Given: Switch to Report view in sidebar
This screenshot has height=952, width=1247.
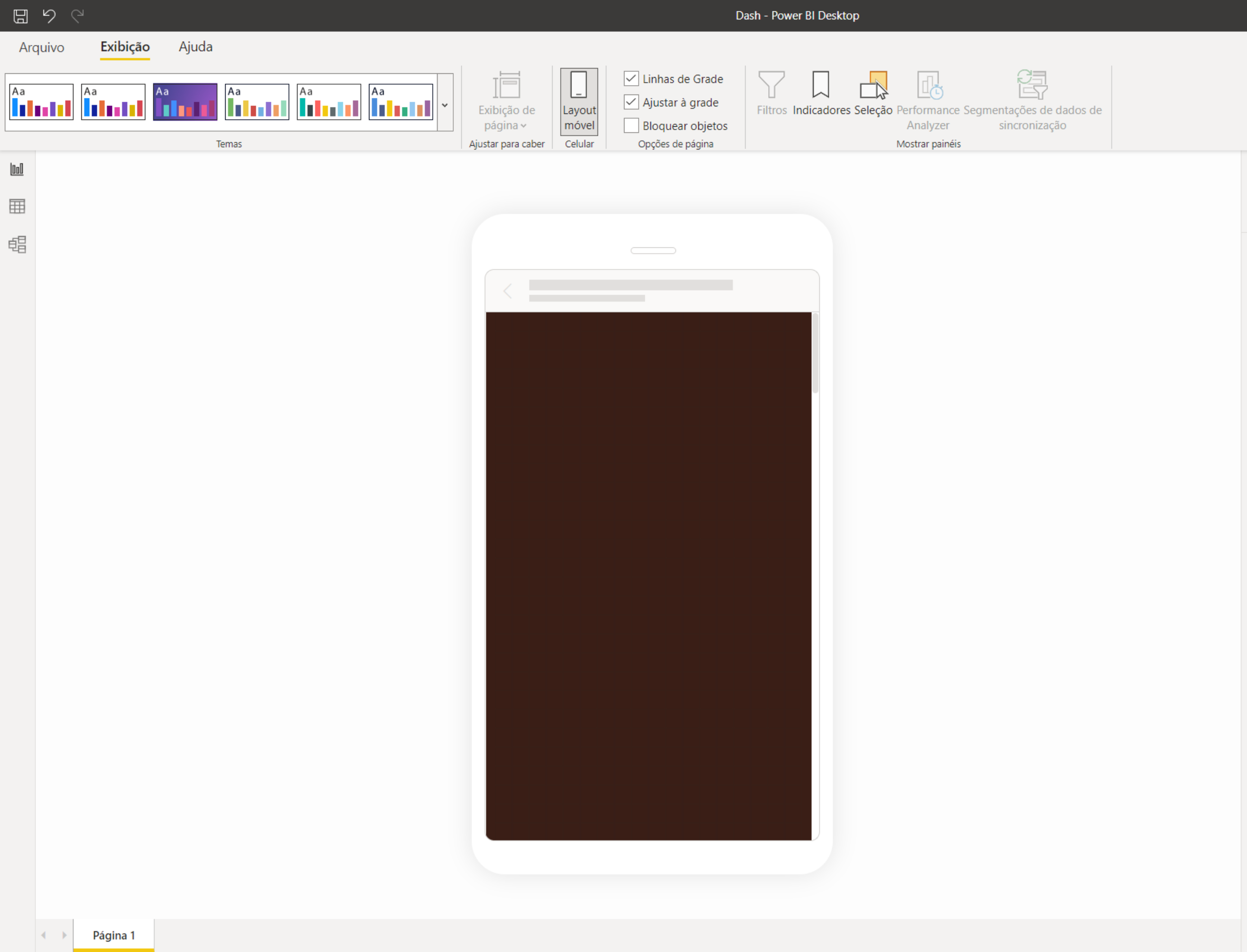Looking at the screenshot, I should [17, 169].
